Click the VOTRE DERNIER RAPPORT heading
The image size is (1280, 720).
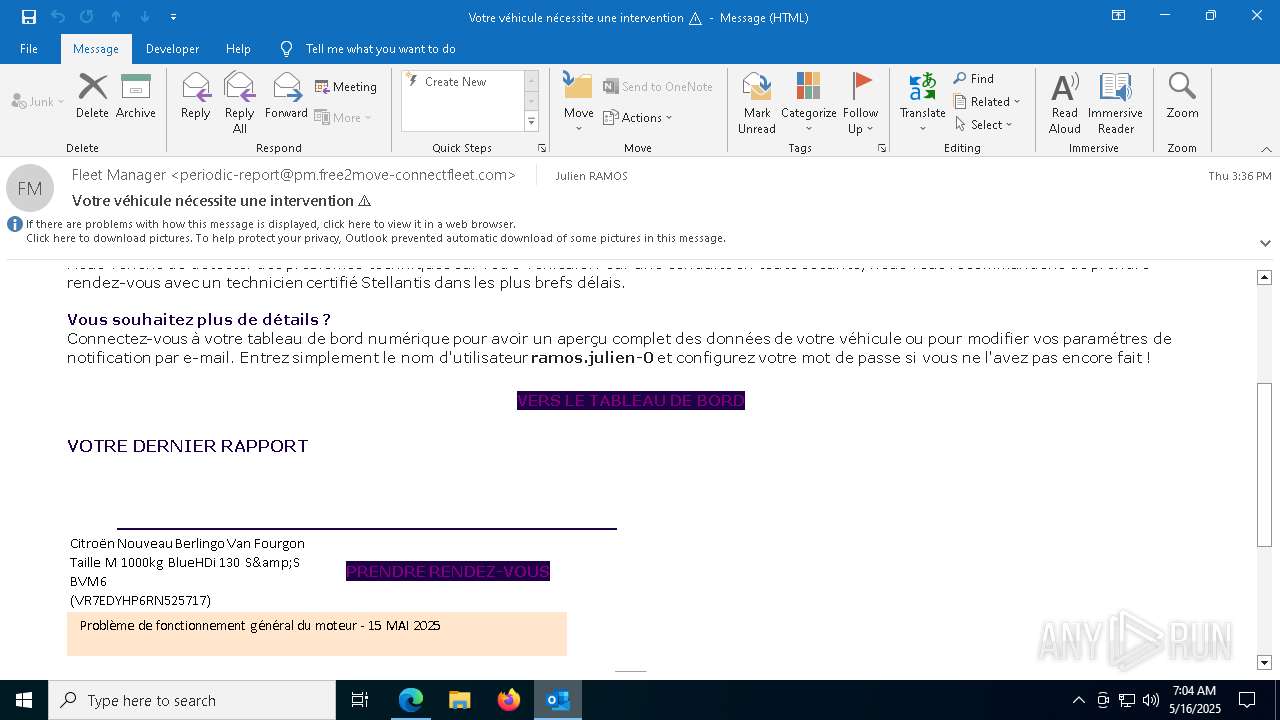tap(188, 446)
